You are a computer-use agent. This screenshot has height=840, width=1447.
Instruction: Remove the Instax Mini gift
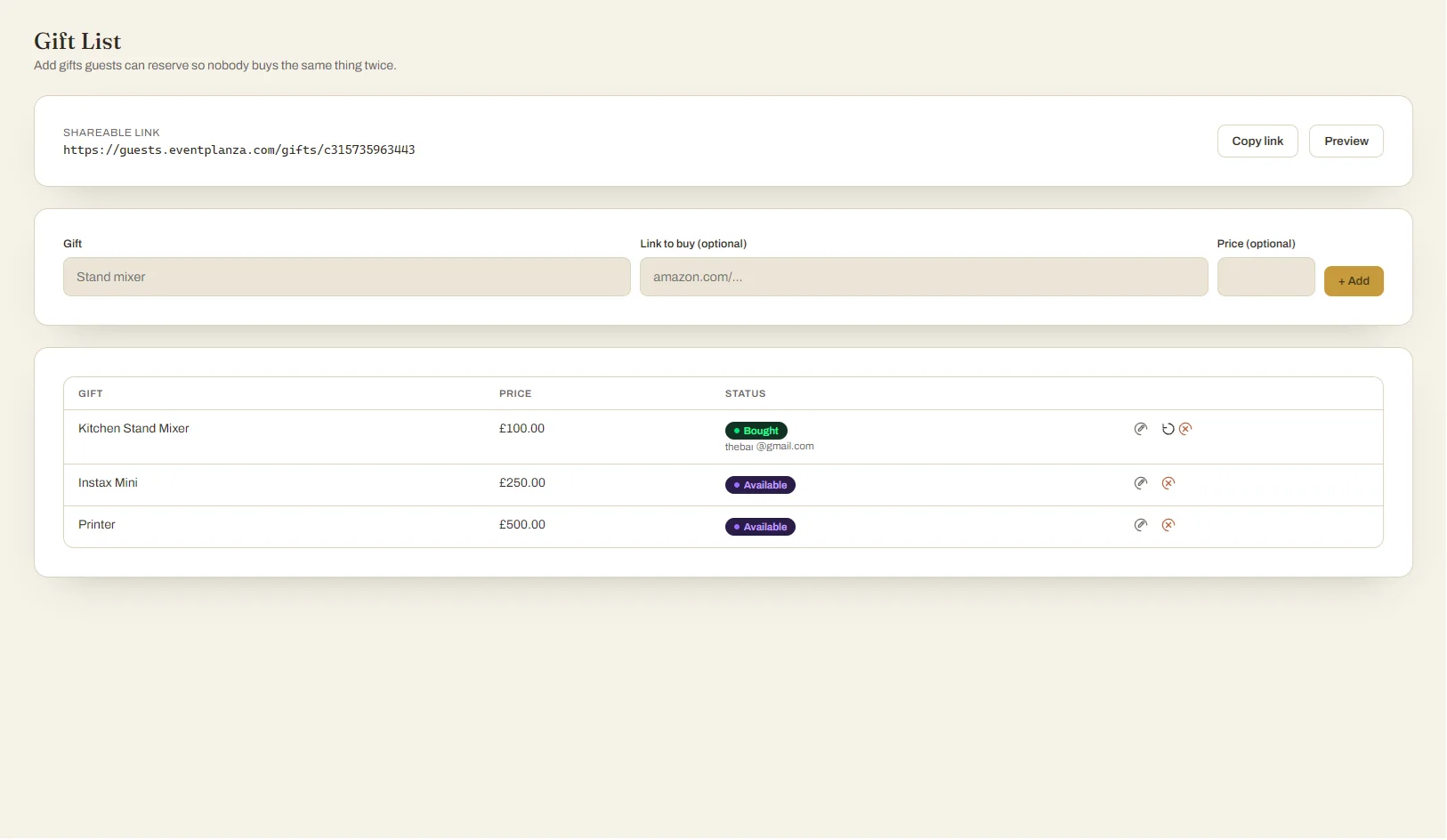1168,483
